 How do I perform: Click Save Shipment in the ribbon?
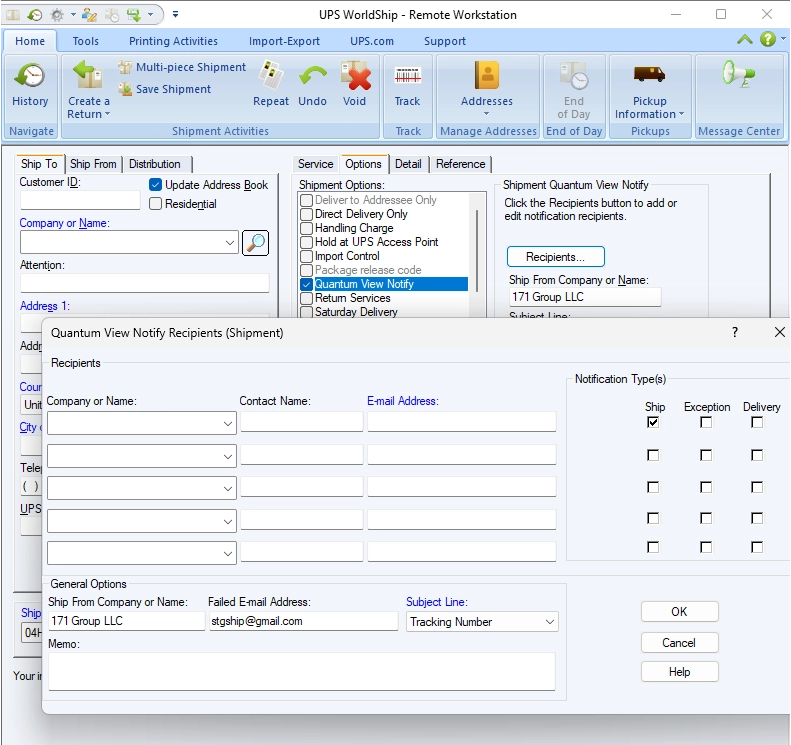coord(165,89)
